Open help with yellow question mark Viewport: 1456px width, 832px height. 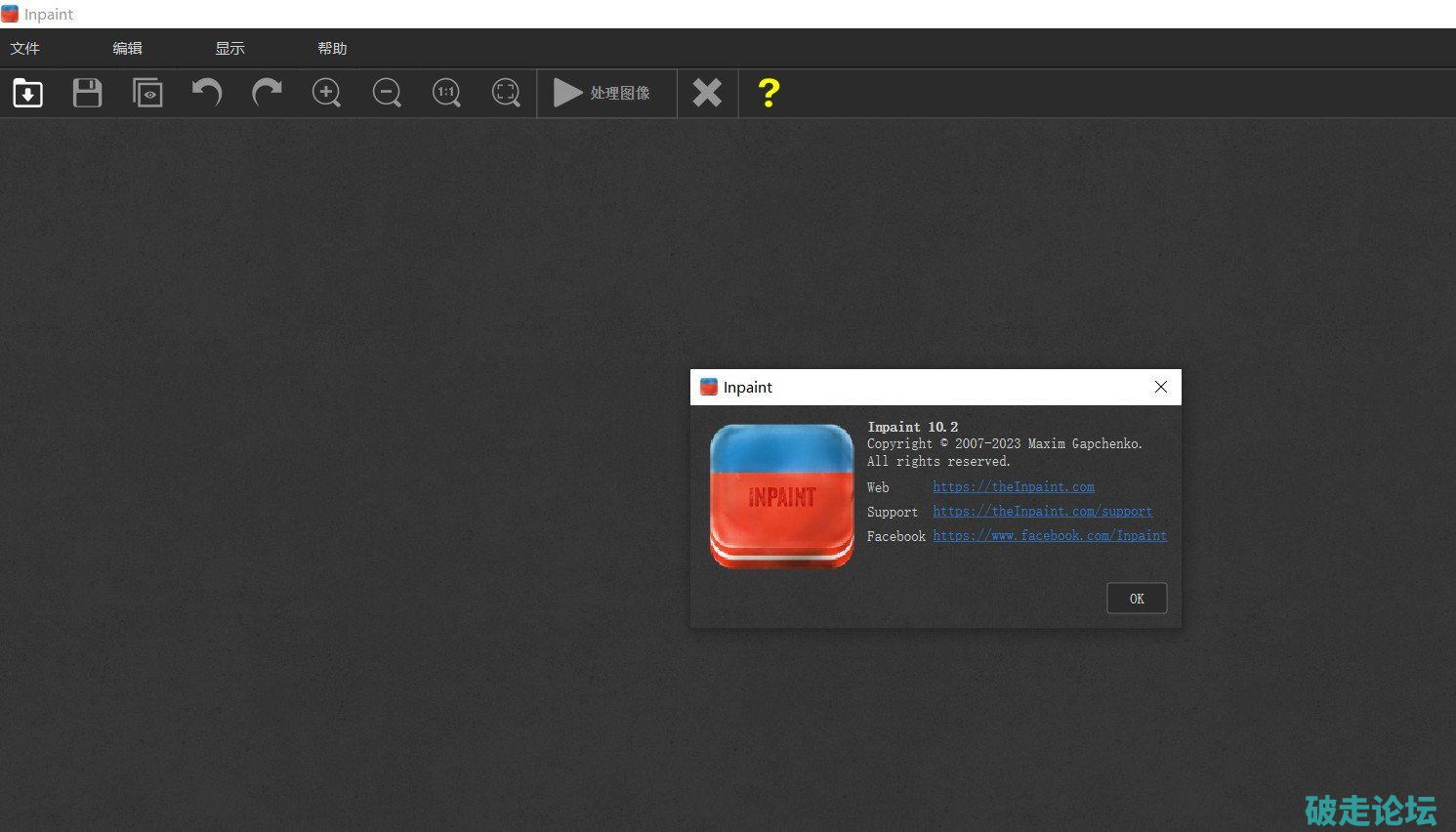point(769,93)
